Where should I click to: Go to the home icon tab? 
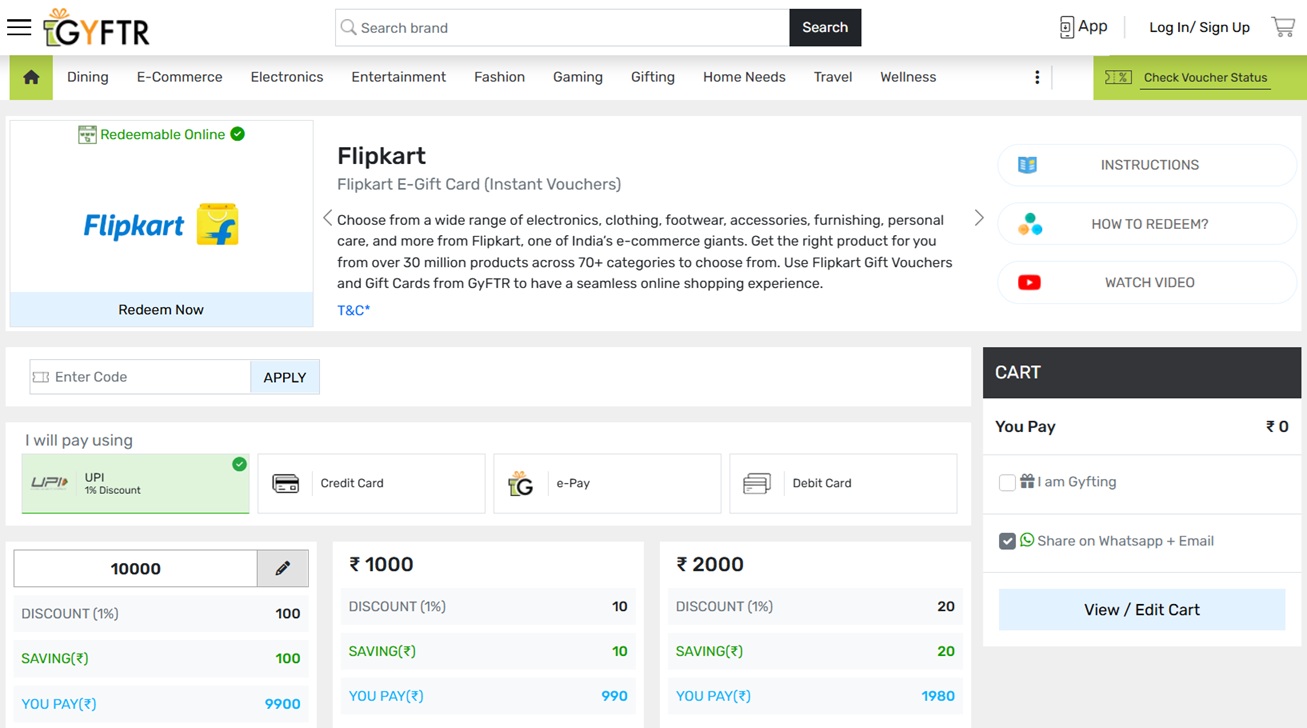pos(31,77)
